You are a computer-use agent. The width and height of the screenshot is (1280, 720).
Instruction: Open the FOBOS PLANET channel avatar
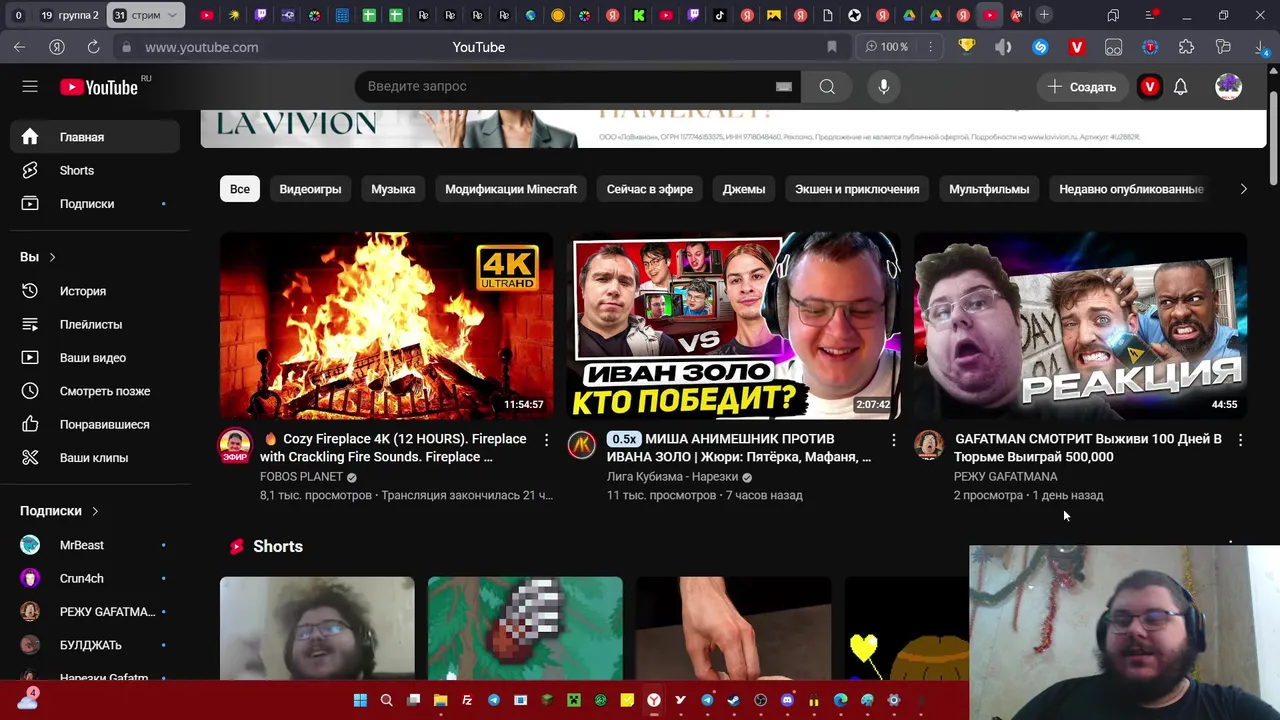pos(236,446)
